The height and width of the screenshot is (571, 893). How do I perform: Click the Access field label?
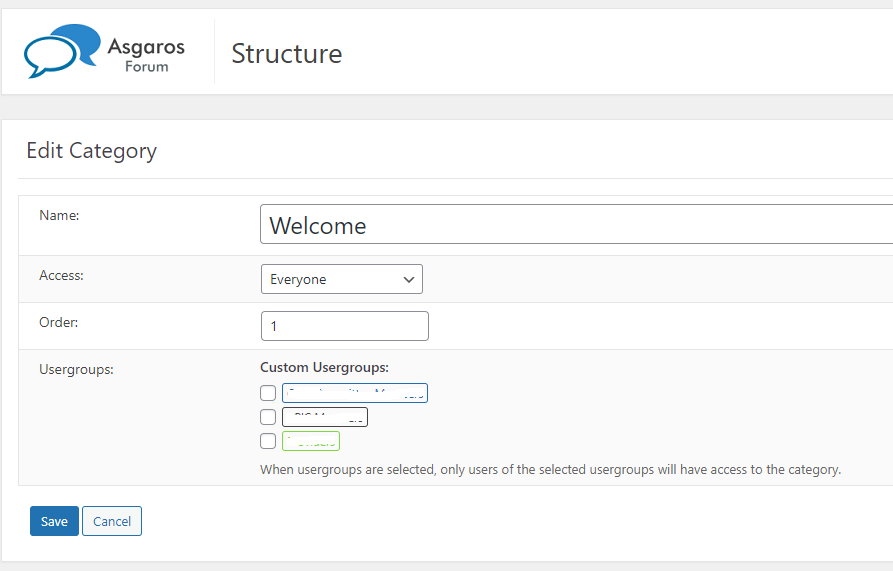61,275
